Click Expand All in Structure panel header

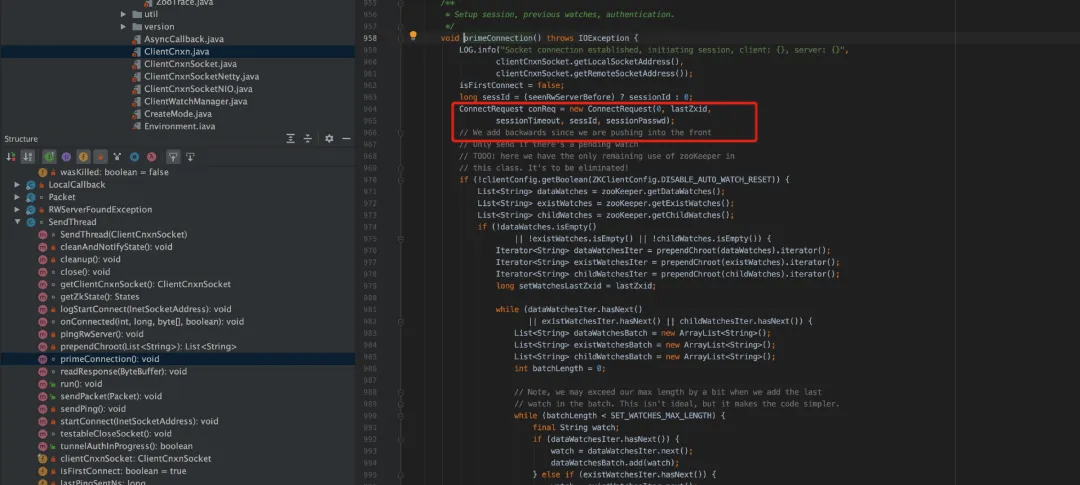point(291,138)
